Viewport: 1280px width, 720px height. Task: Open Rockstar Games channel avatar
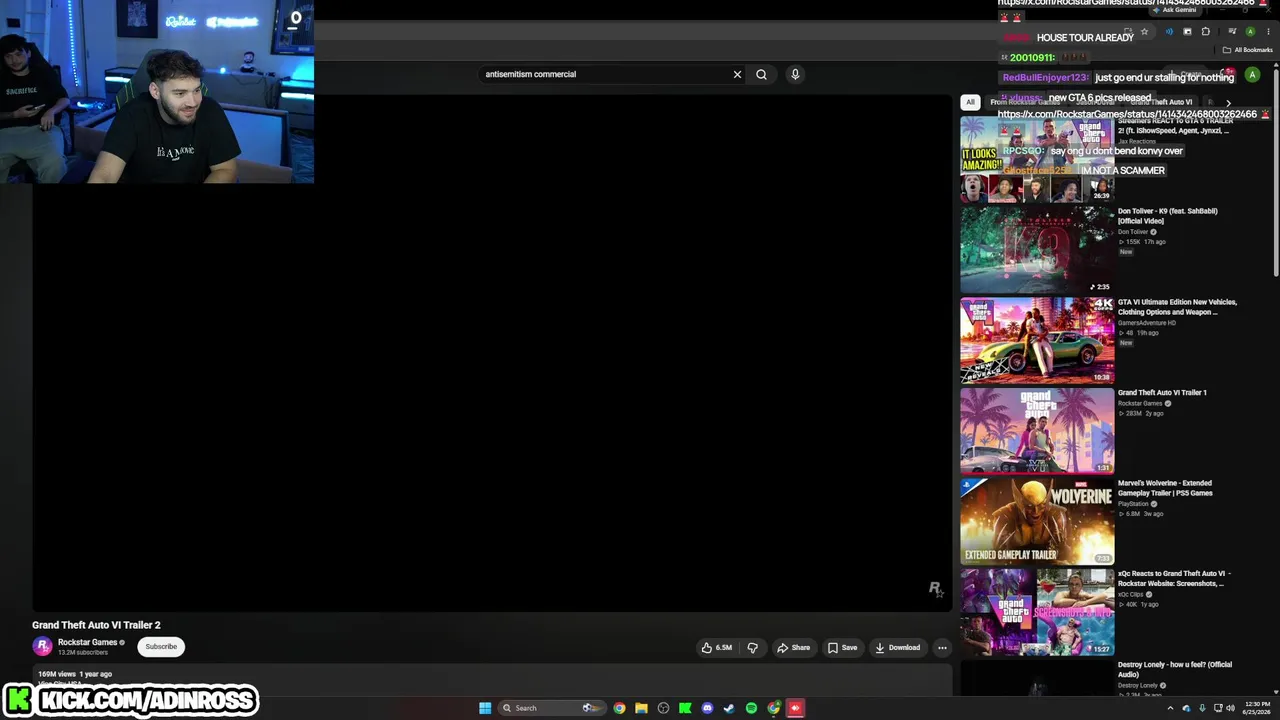tap(42, 646)
